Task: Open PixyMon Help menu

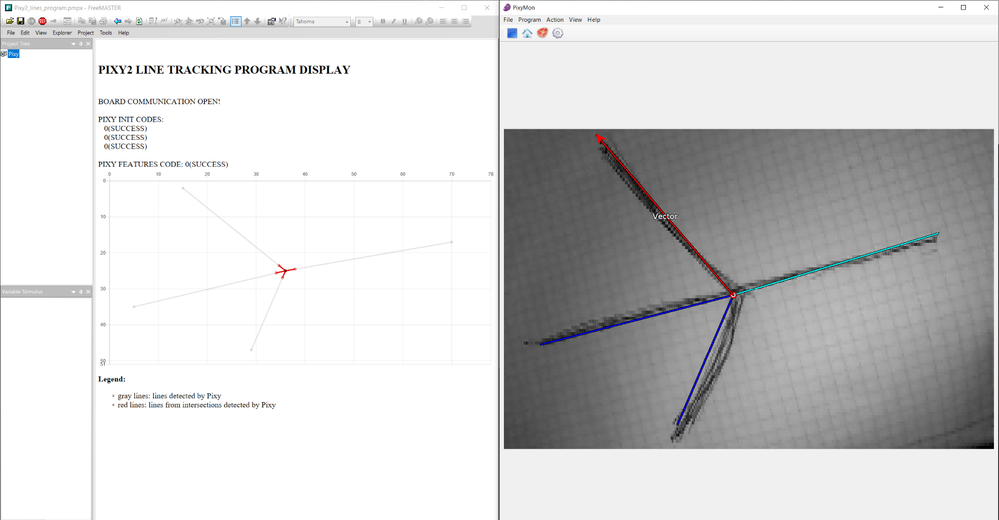Action: (594, 20)
